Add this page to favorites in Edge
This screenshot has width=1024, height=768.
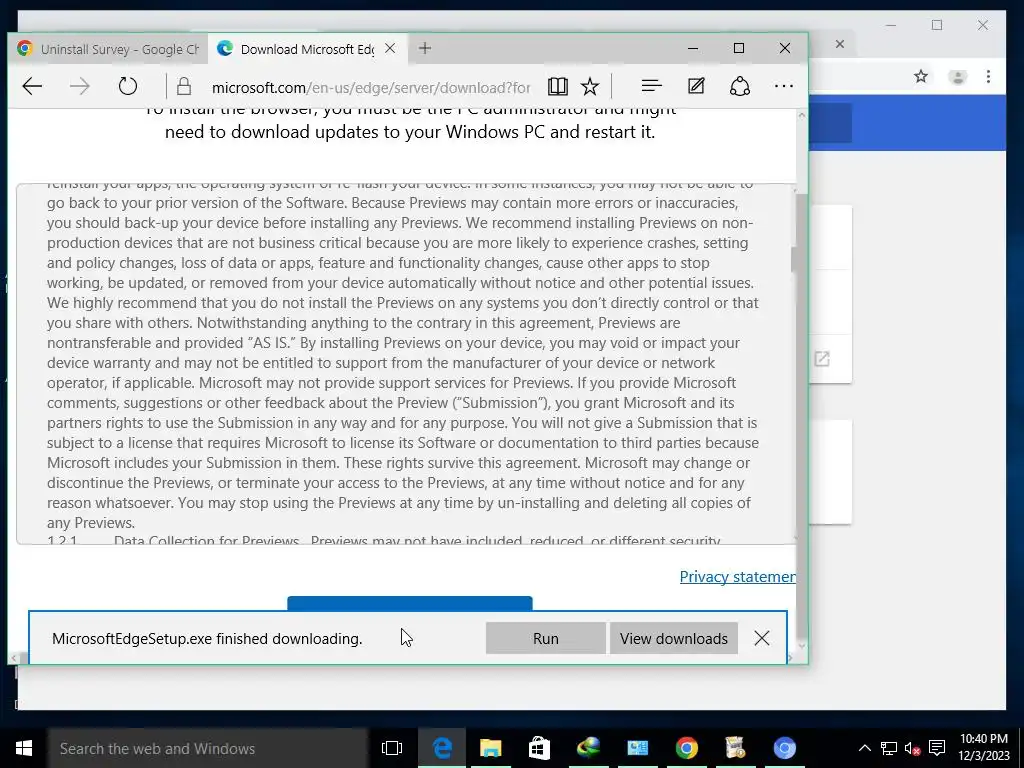click(x=590, y=86)
